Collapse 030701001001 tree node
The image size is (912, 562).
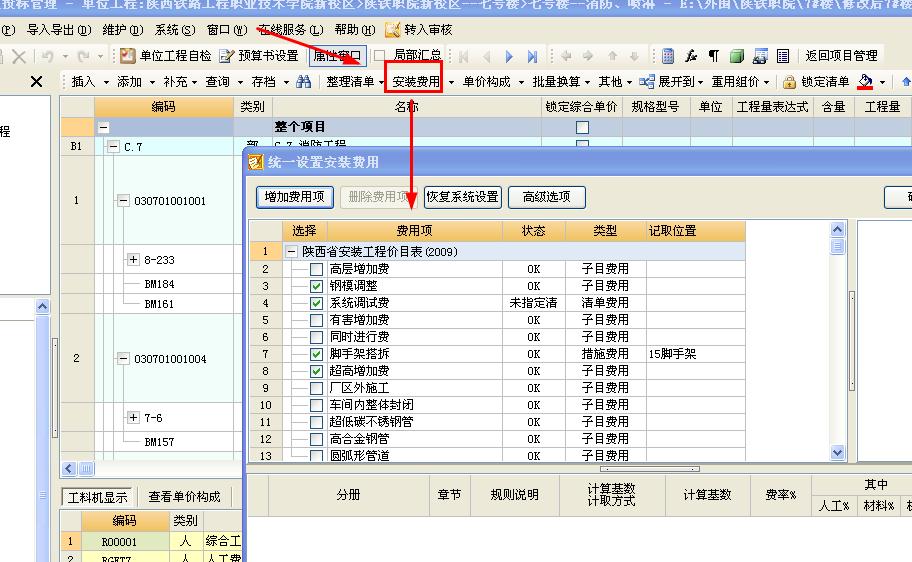[123, 201]
